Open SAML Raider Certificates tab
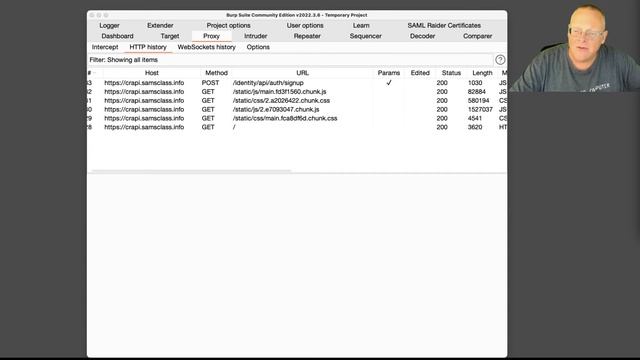Image resolution: width=640 pixels, height=360 pixels. point(444,25)
